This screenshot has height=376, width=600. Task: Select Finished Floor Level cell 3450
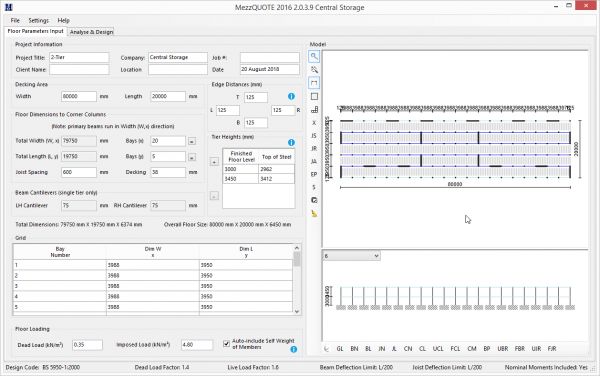coord(241,179)
